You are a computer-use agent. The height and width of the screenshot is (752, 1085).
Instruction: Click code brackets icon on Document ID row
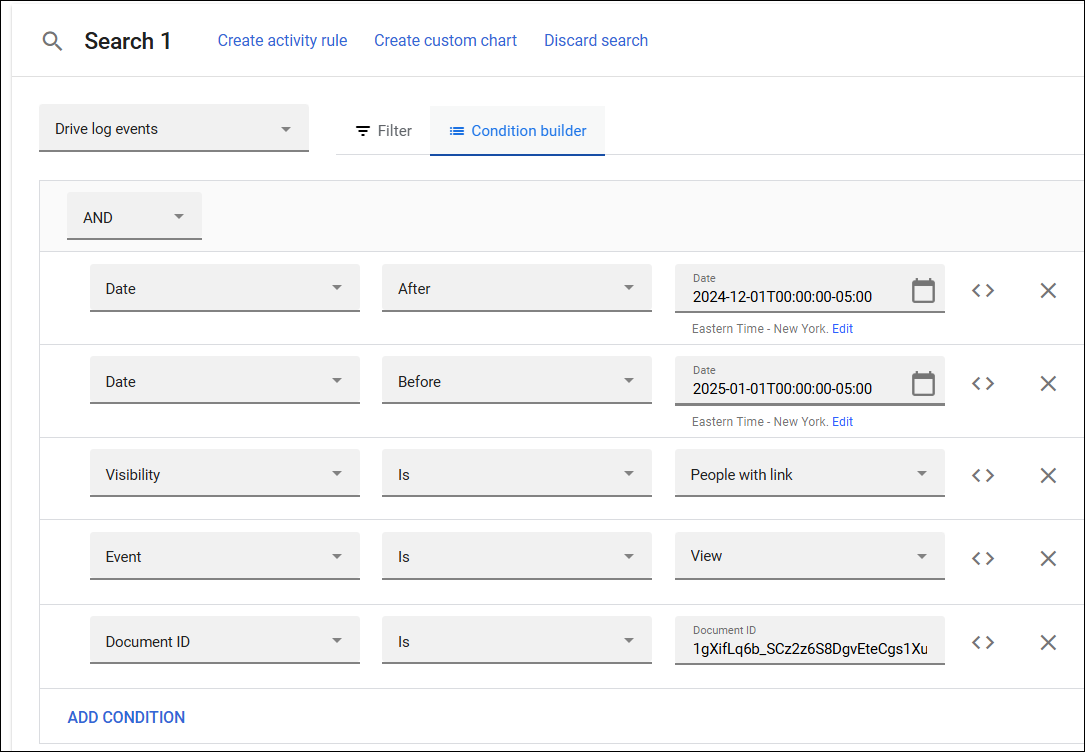(983, 642)
